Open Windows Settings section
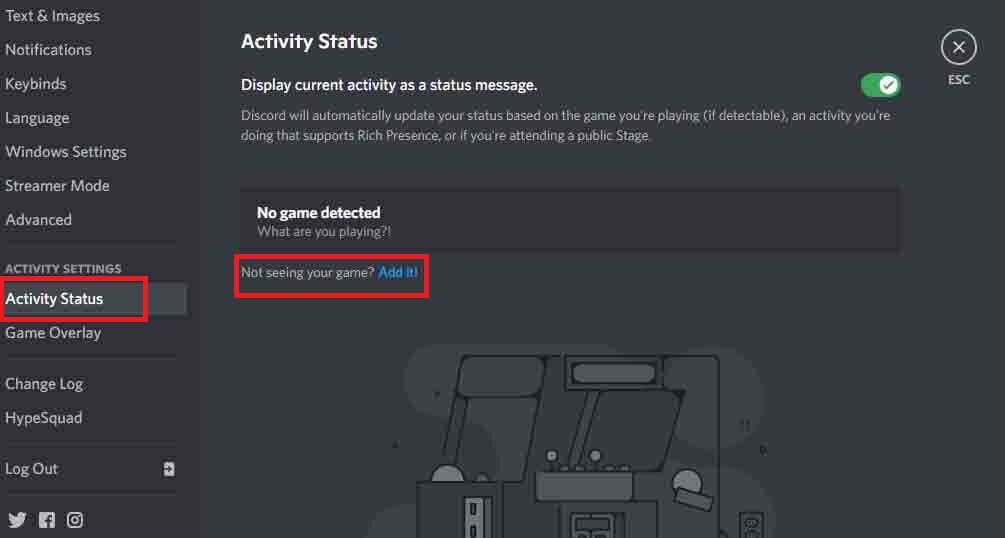 click(66, 152)
